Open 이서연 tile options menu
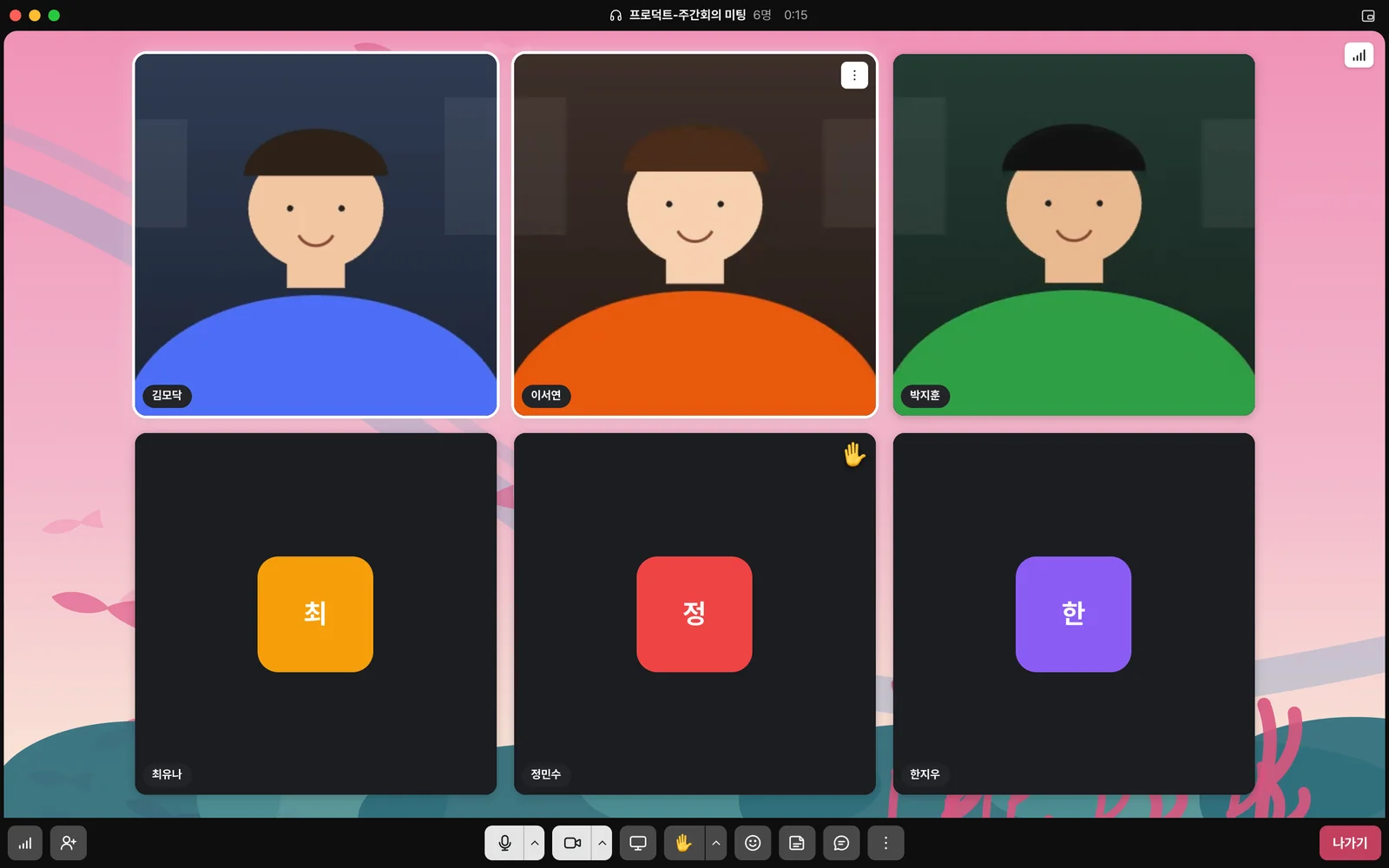 (x=854, y=76)
